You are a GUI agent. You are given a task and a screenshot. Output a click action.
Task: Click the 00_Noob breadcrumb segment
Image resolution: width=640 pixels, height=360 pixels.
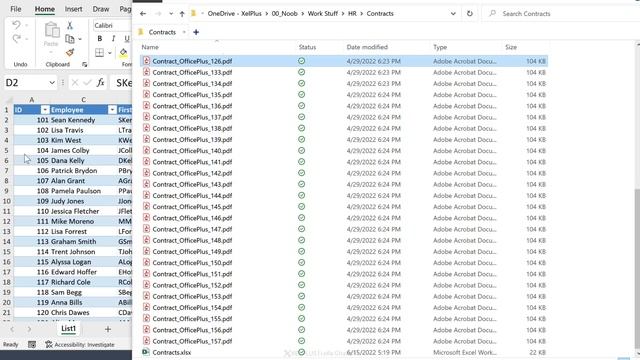(x=284, y=13)
